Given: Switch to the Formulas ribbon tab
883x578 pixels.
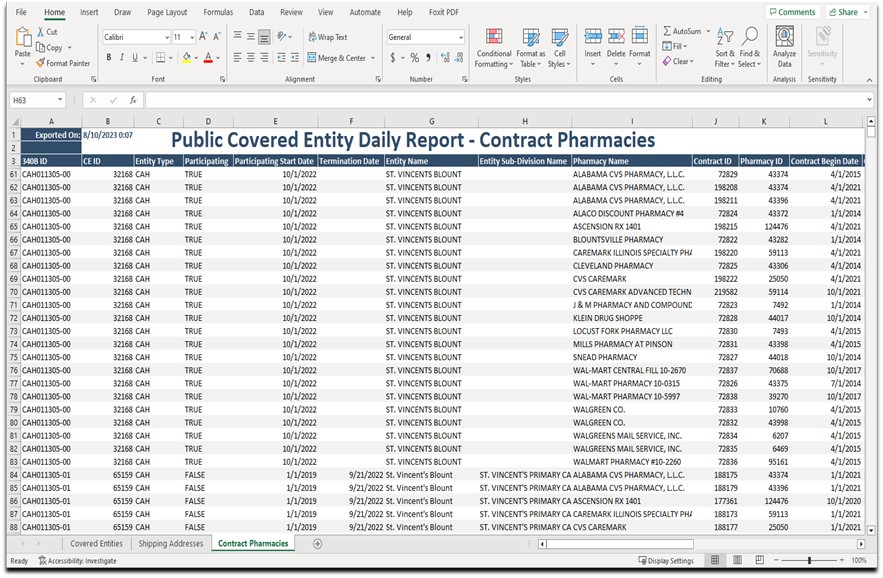Looking at the screenshot, I should (218, 12).
